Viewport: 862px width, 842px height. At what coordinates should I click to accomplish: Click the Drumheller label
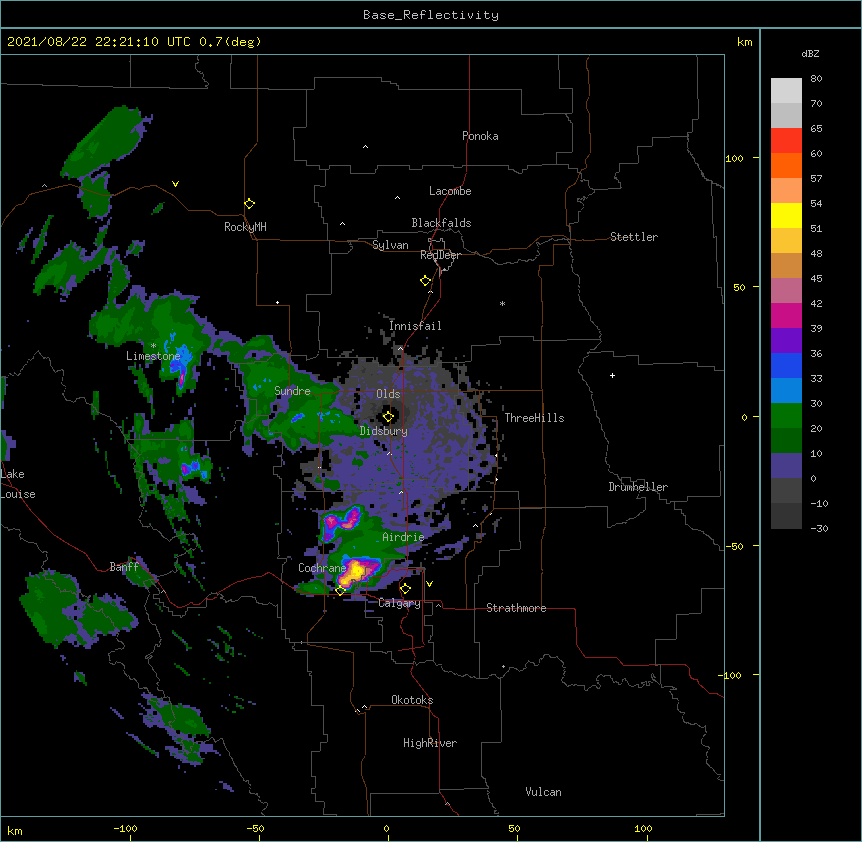(x=638, y=487)
